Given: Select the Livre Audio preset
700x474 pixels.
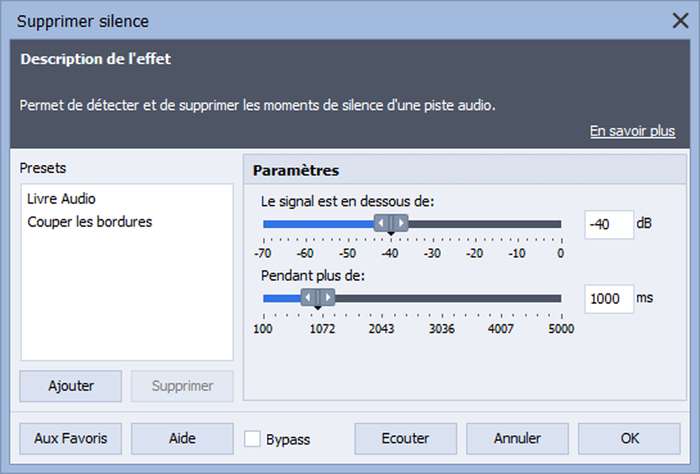Looking at the screenshot, I should coord(61,199).
